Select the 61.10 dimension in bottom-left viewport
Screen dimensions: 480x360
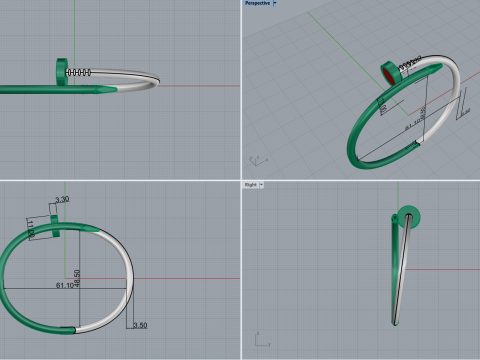click(64, 285)
